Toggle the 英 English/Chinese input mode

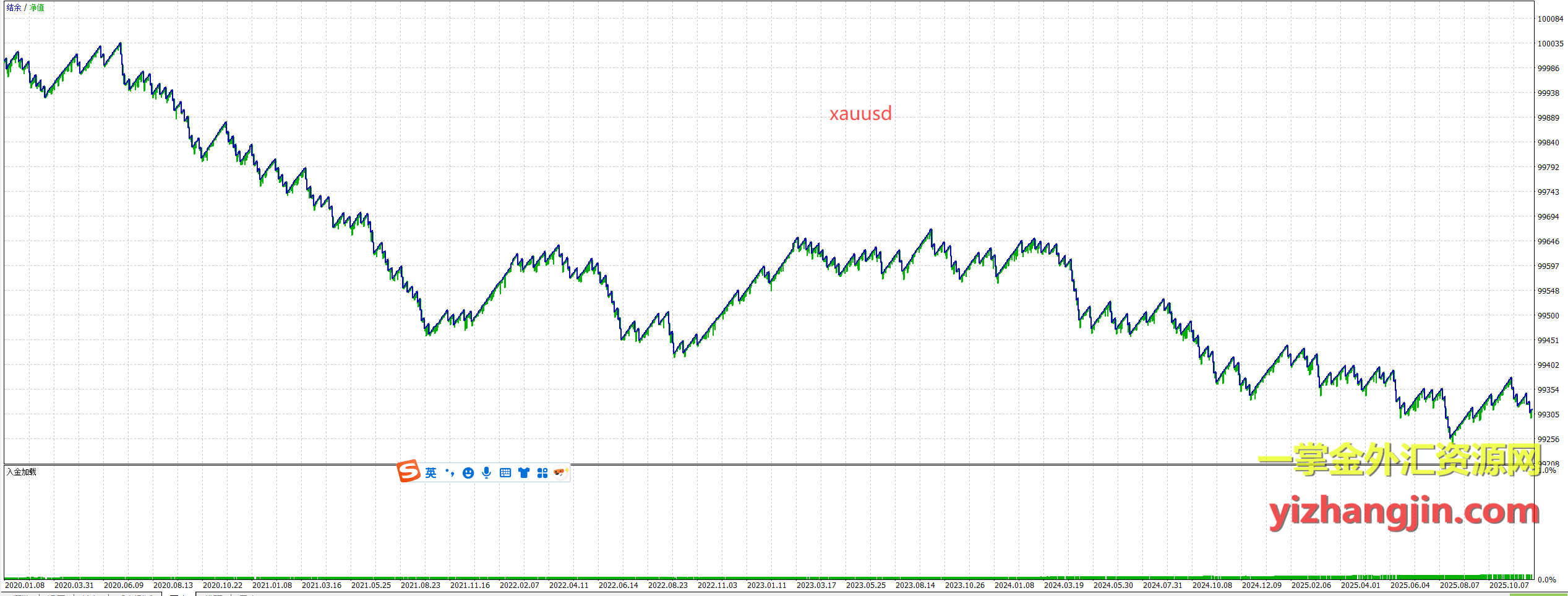point(431,473)
